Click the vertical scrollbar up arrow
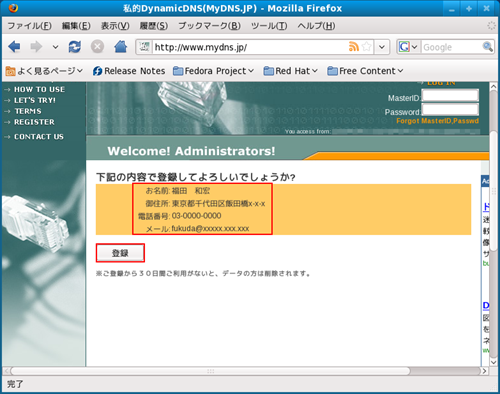Viewport: 500px width, 394px height. pos(494,86)
